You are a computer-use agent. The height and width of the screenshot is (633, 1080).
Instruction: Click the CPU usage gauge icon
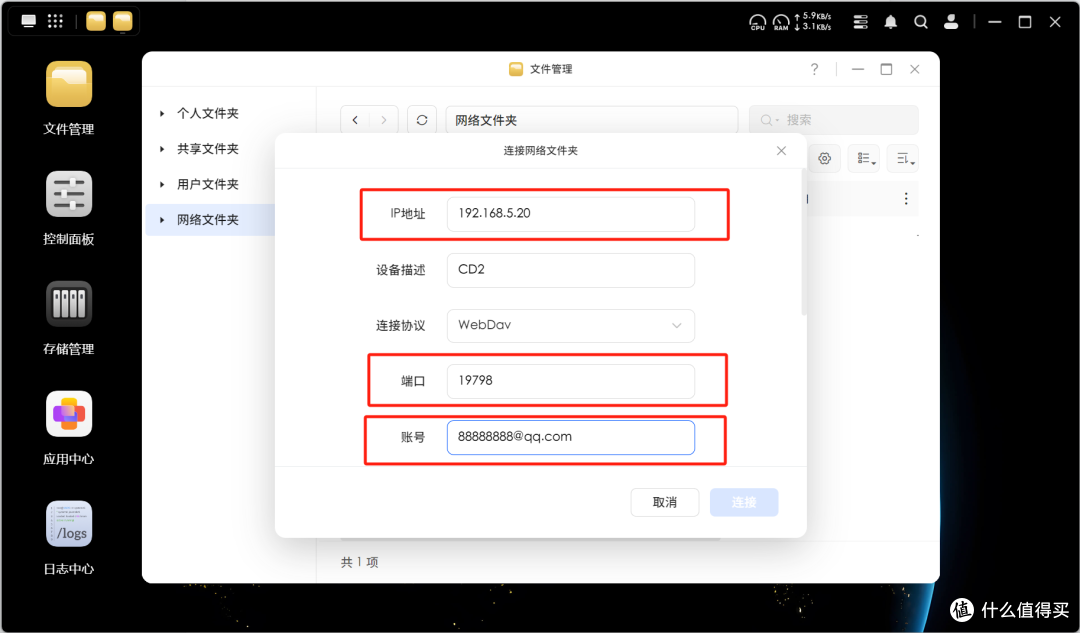pyautogui.click(x=757, y=23)
